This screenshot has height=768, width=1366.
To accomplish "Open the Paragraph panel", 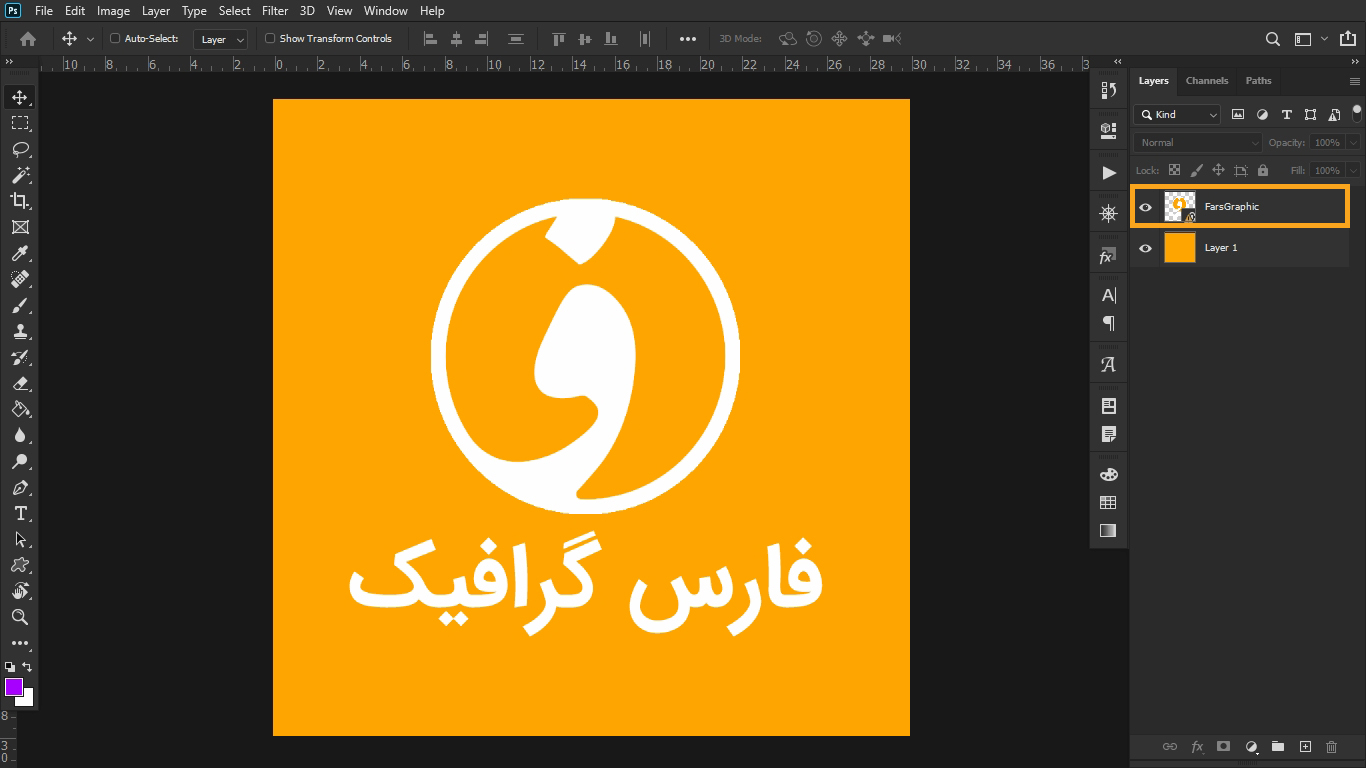I will (x=1107, y=323).
